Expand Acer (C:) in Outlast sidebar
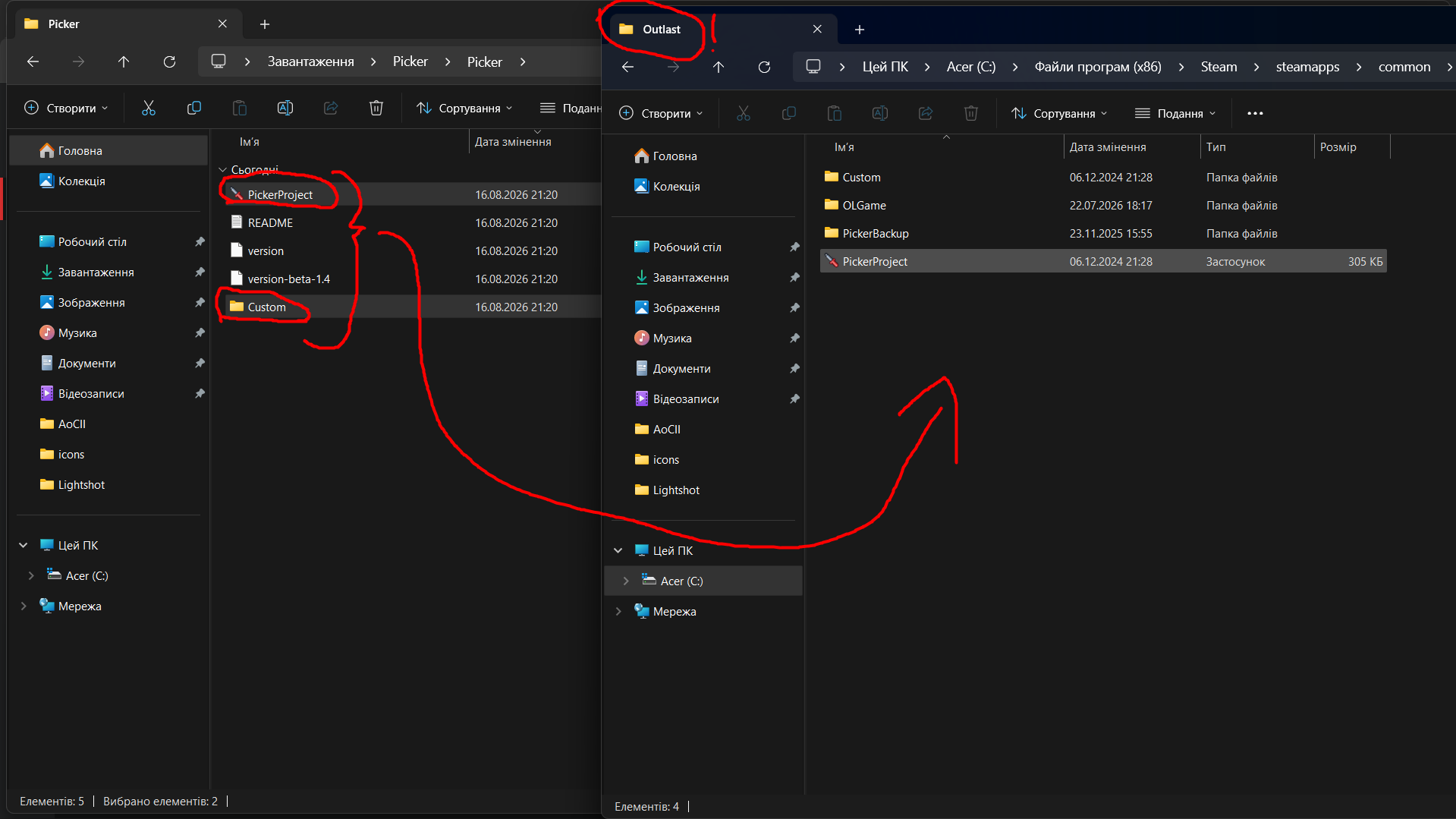 (x=626, y=581)
